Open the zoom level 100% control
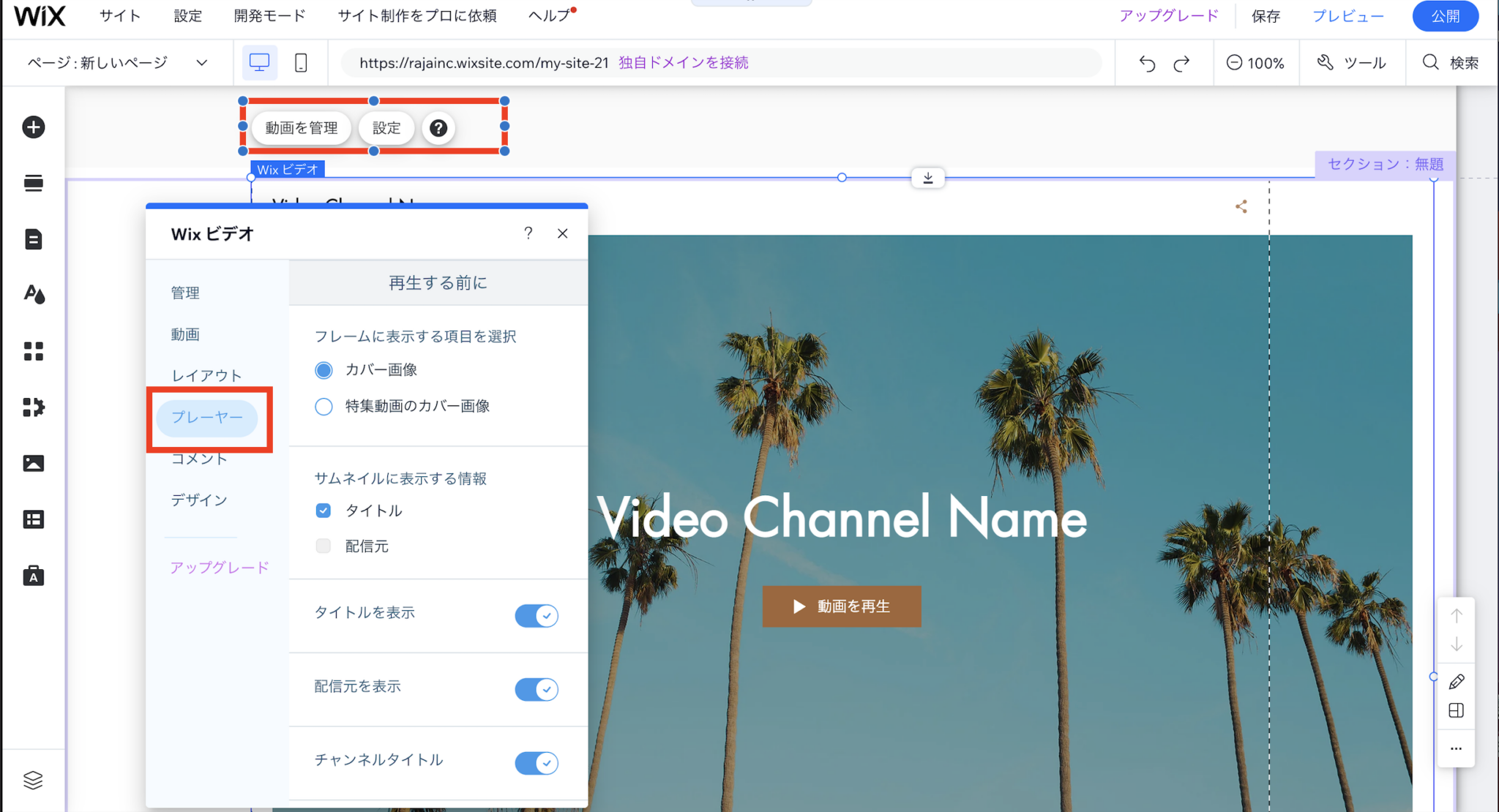 1256,63
